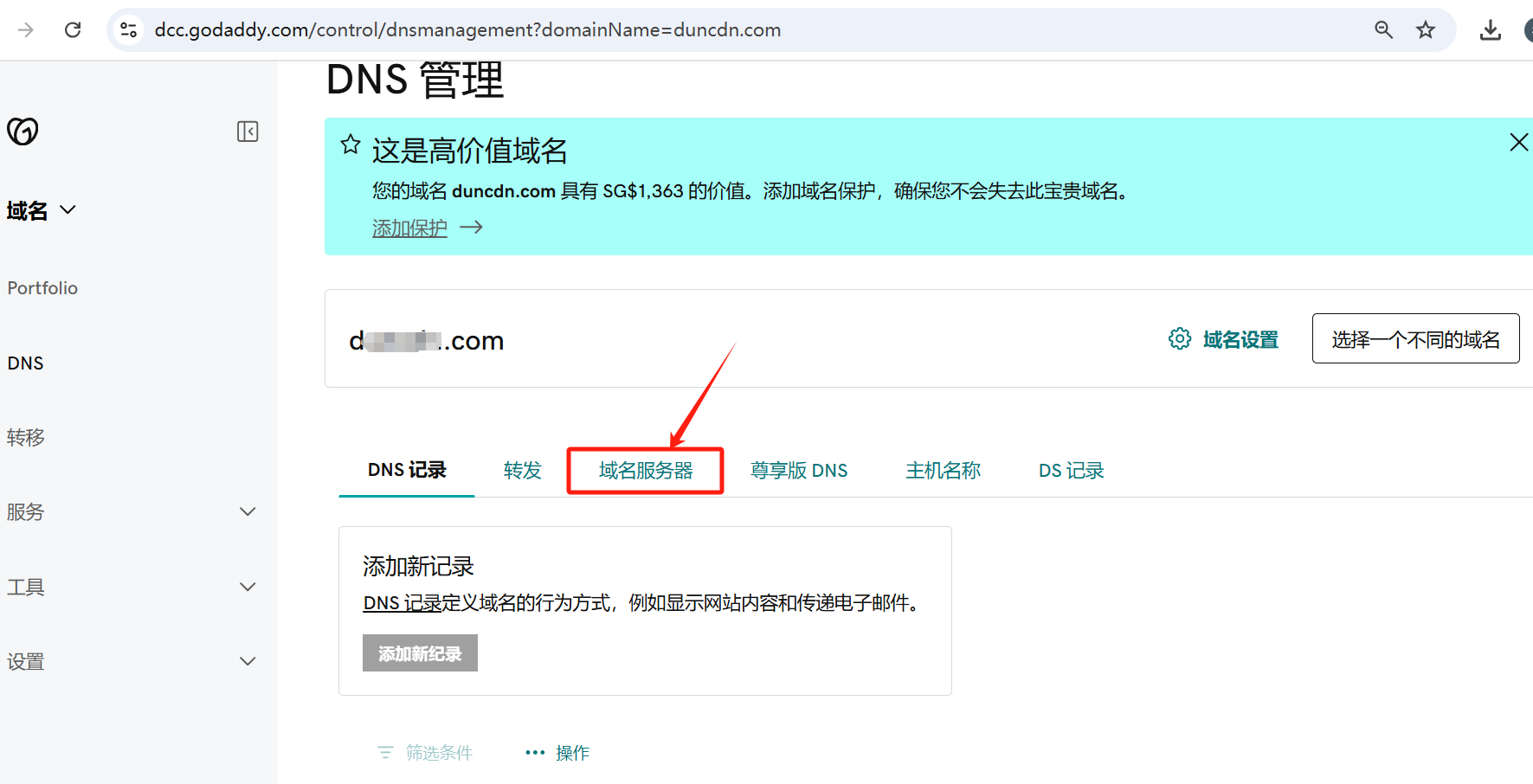Click the blurred domain name text
This screenshot has width=1533, height=784.
426,340
